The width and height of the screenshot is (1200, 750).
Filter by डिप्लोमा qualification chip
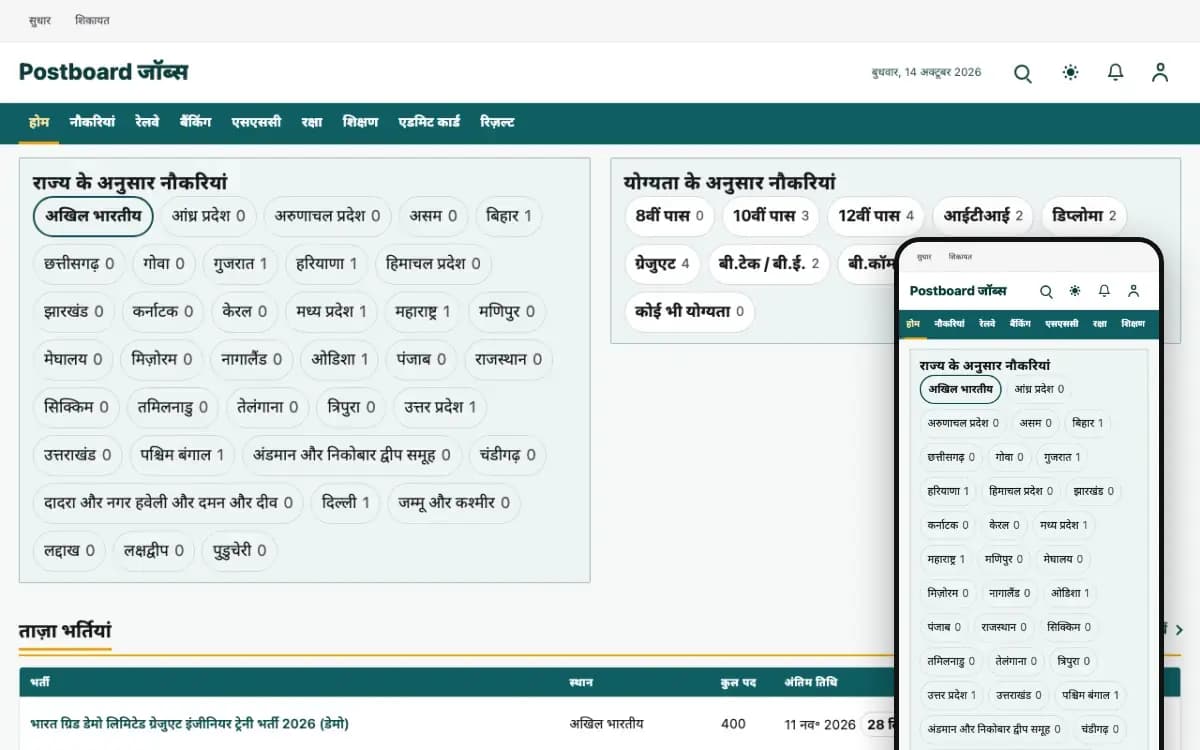coord(1084,216)
